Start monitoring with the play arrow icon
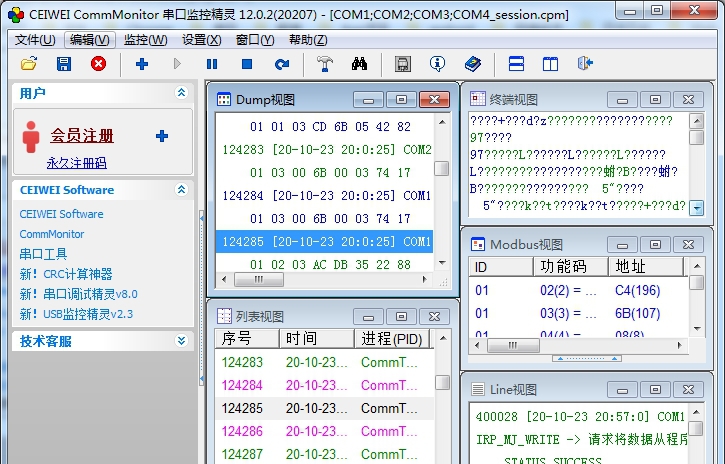This screenshot has width=725, height=464. click(177, 64)
